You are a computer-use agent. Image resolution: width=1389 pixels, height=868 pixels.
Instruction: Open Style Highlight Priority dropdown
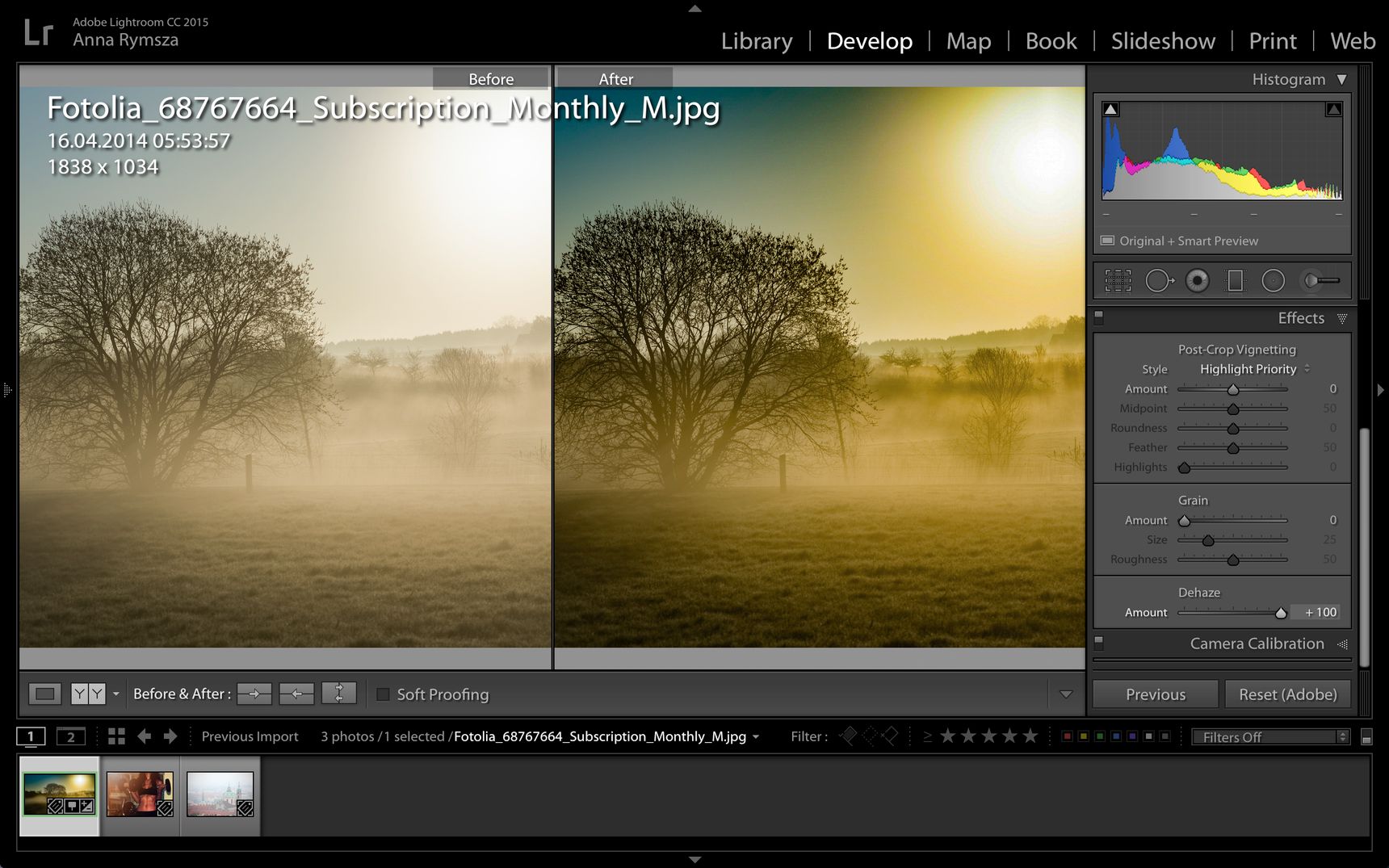point(1255,369)
